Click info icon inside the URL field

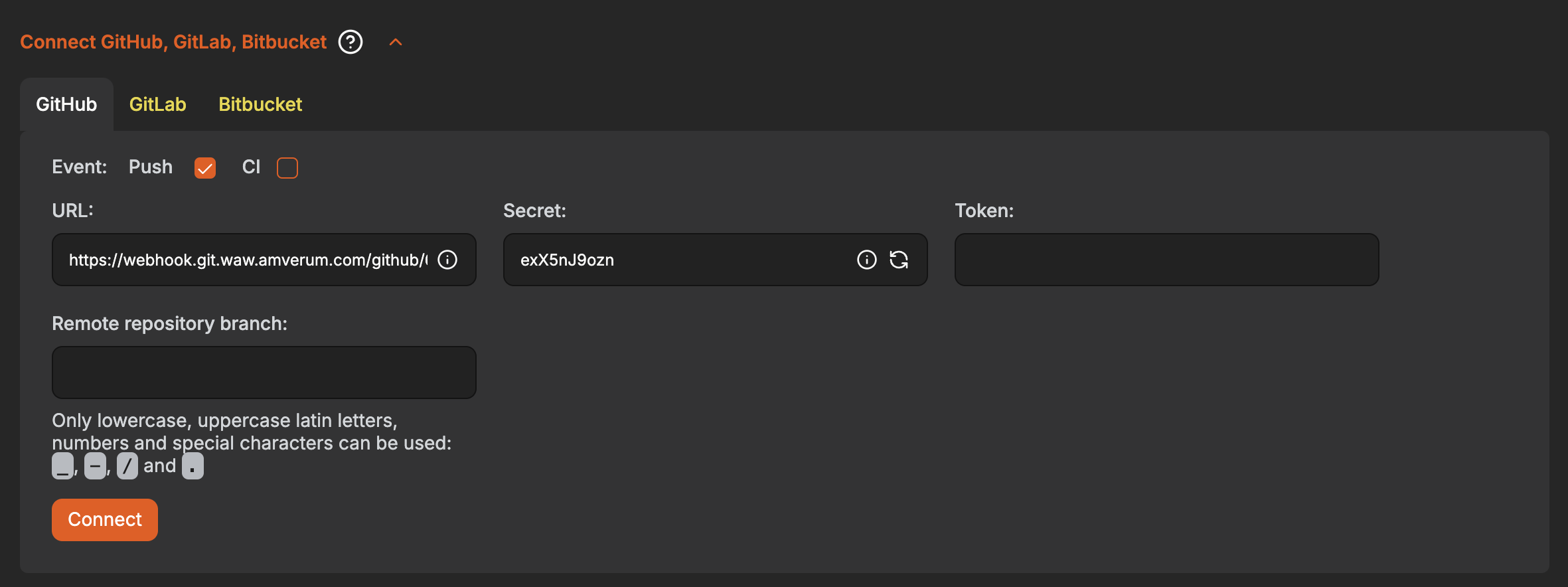coord(447,260)
